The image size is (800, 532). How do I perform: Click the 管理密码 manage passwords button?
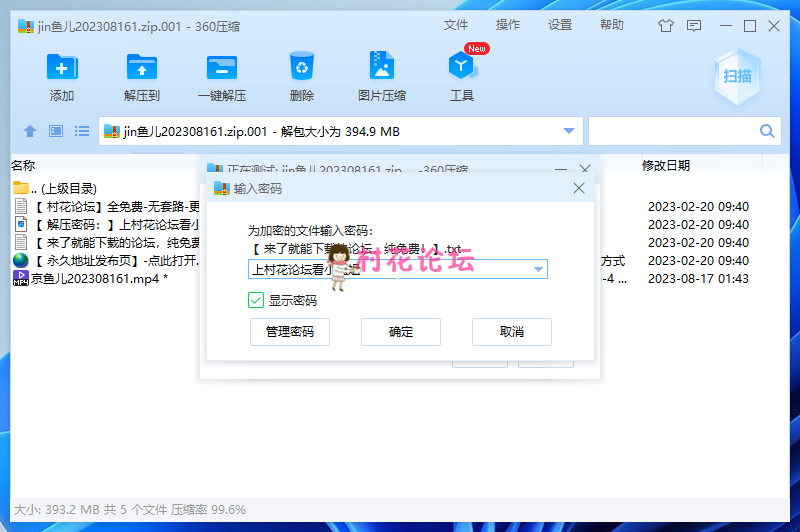(290, 332)
